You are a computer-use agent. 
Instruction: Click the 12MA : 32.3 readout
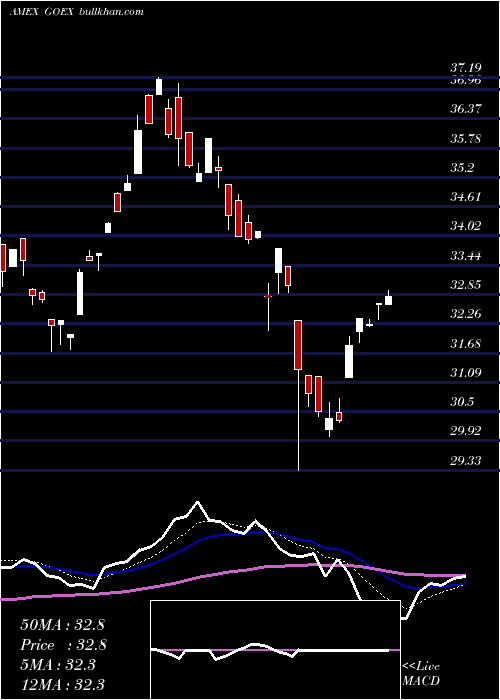click(62, 685)
